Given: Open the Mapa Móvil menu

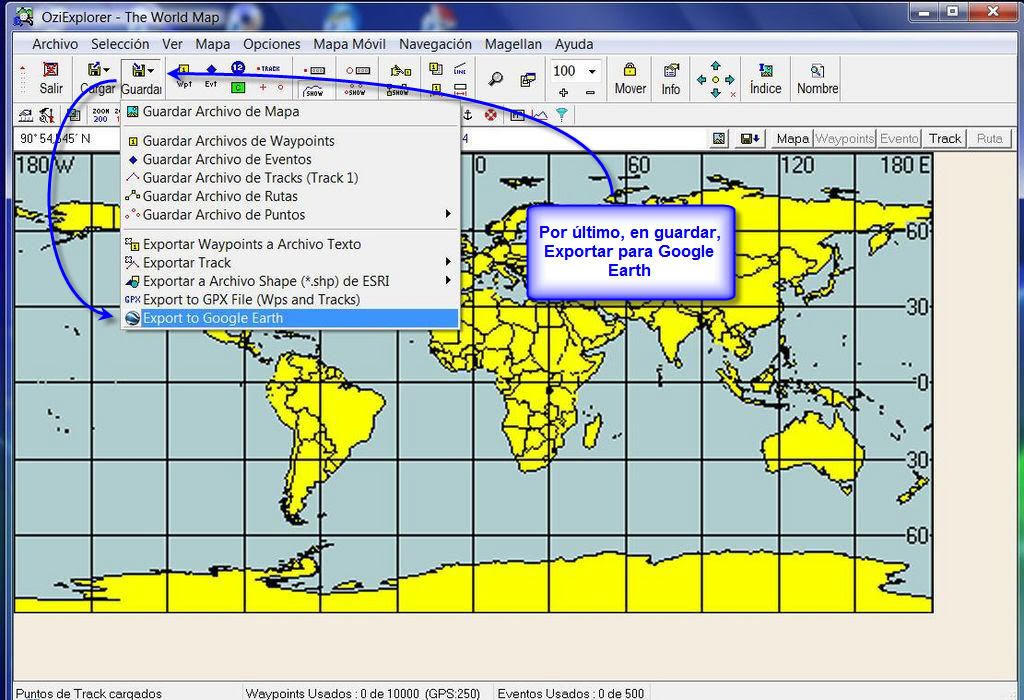Looking at the screenshot, I should 349,44.
